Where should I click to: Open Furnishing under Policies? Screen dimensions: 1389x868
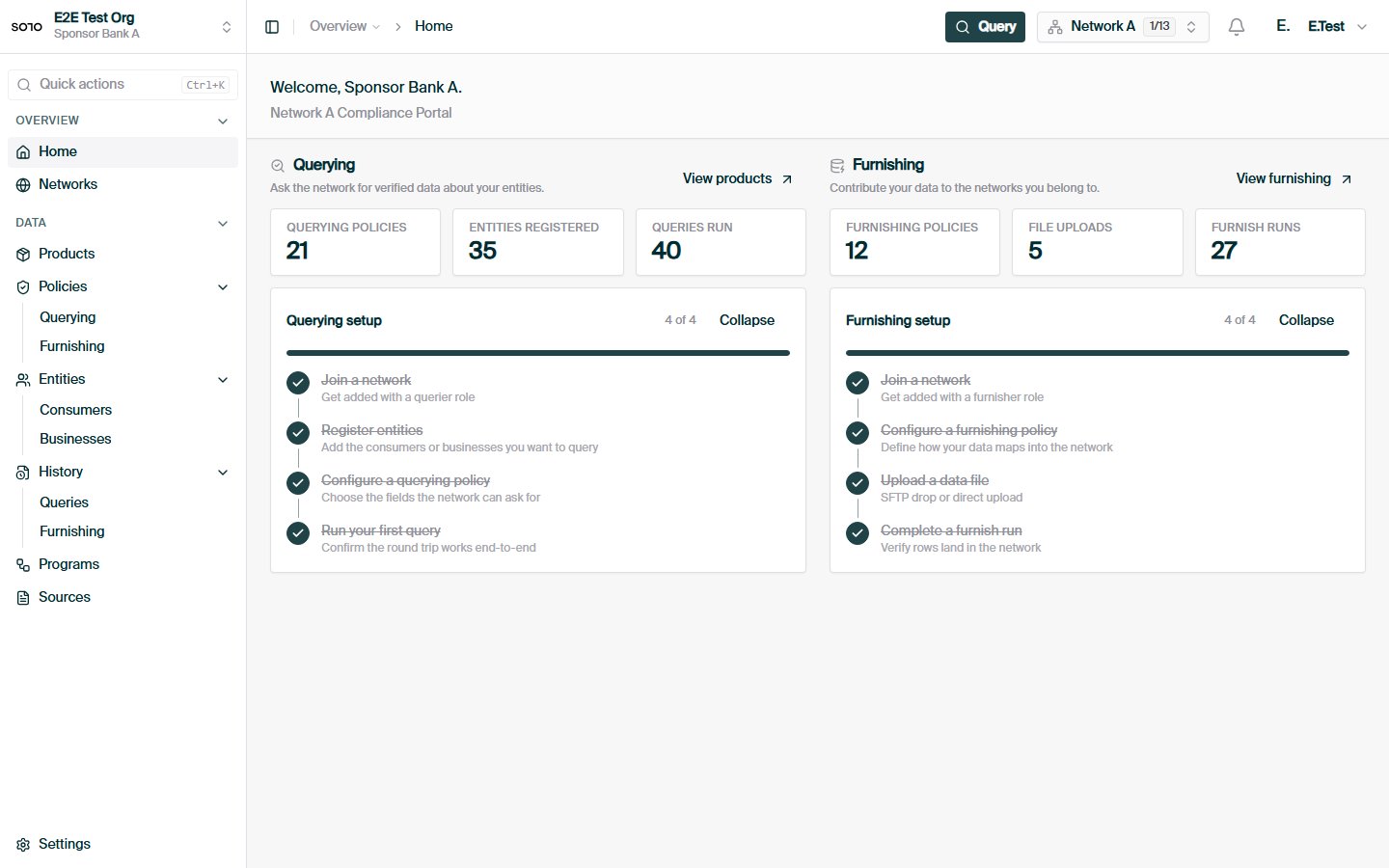72,346
